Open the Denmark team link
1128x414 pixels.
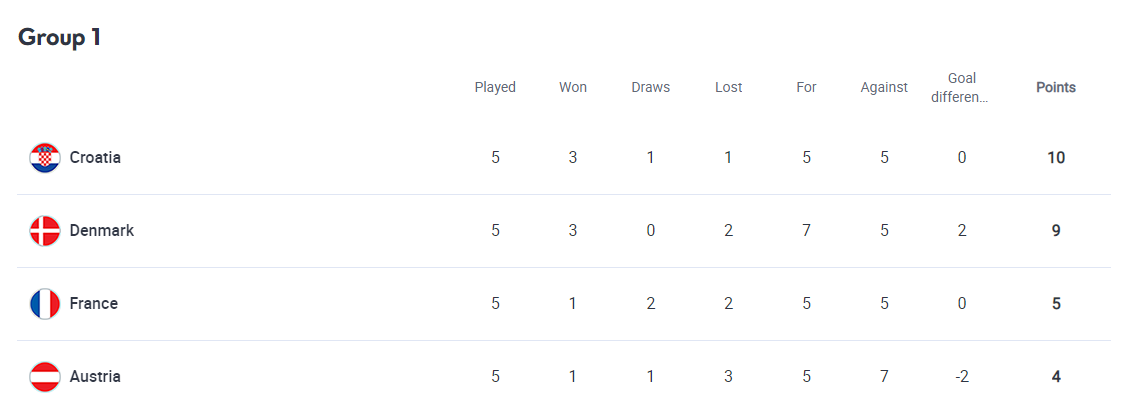(x=101, y=231)
